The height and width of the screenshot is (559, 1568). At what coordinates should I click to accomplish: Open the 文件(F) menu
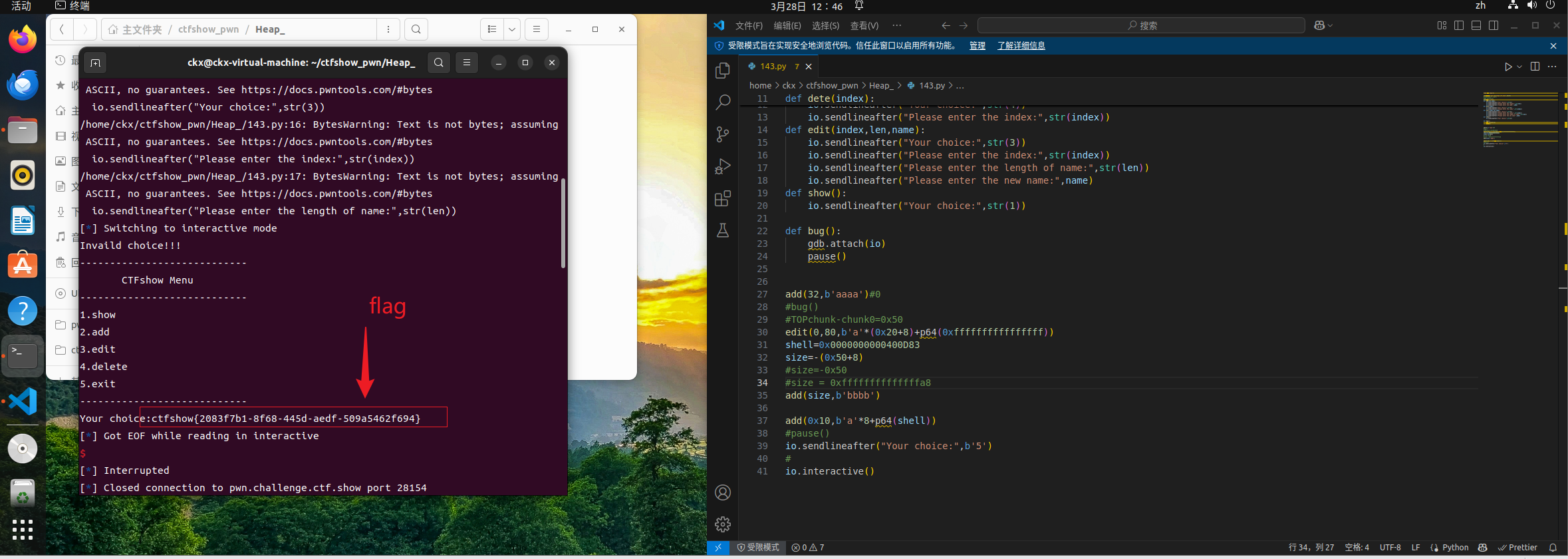point(749,25)
